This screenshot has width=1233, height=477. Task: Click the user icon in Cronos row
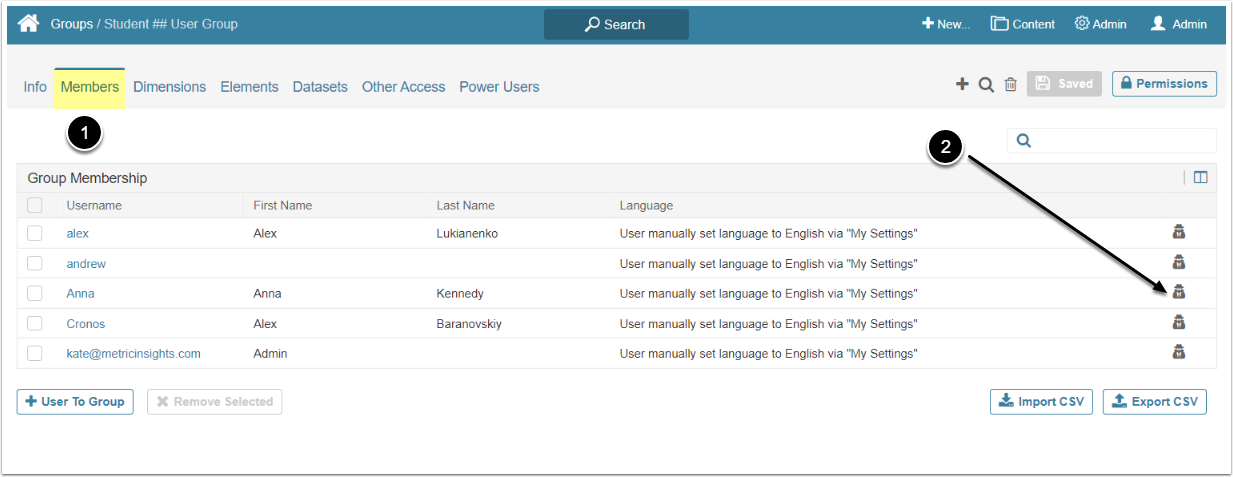tap(1178, 322)
